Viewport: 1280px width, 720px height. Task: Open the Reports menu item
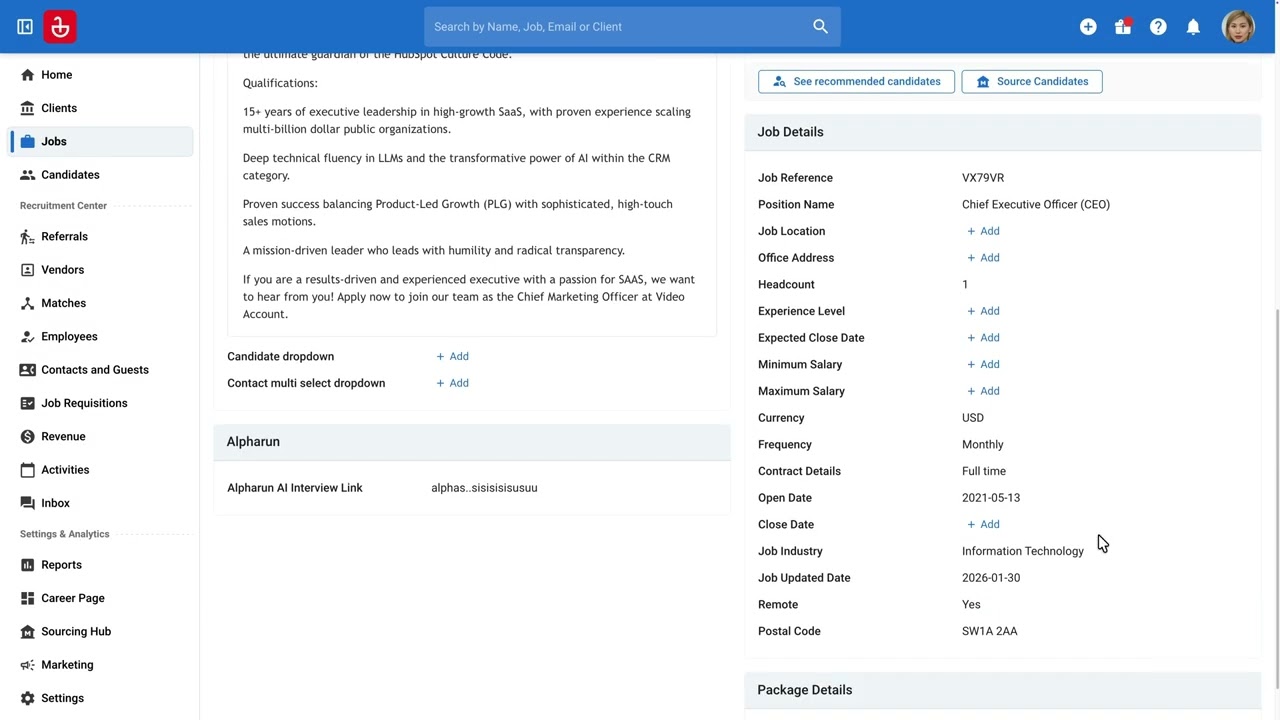tap(100, 565)
